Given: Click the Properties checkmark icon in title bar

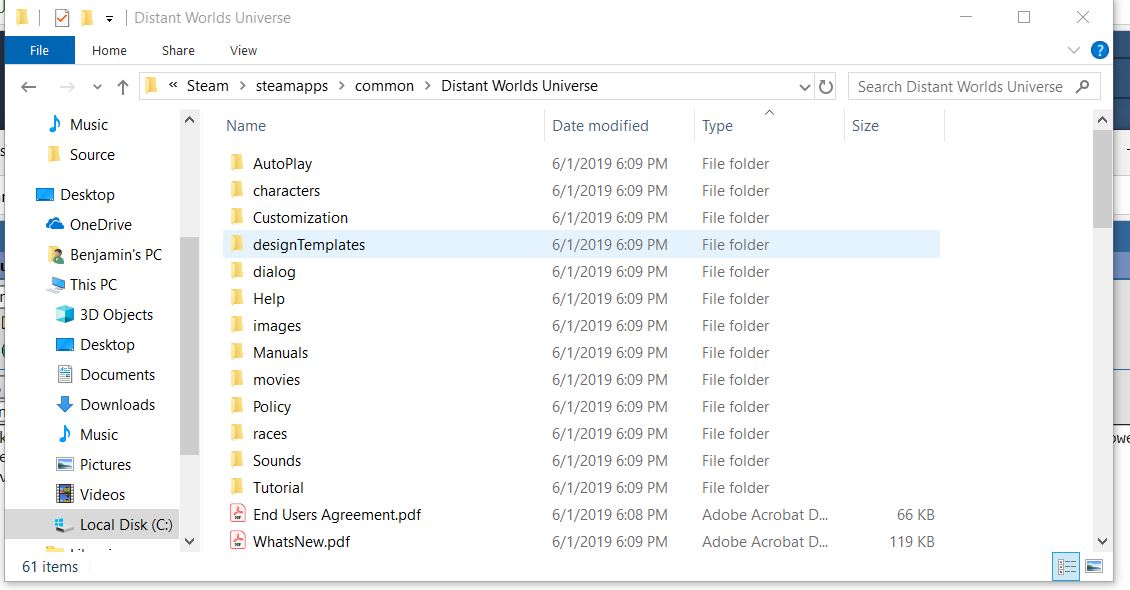Looking at the screenshot, I should coord(62,18).
